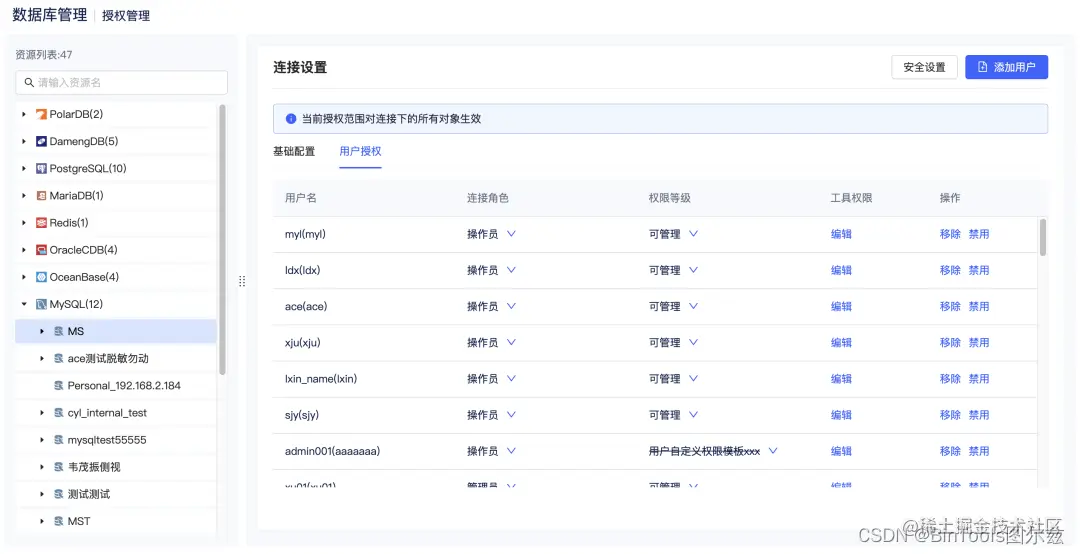The width and height of the screenshot is (1080, 554).
Task: Click the resource tree vertical scrollbar
Action: point(222,239)
